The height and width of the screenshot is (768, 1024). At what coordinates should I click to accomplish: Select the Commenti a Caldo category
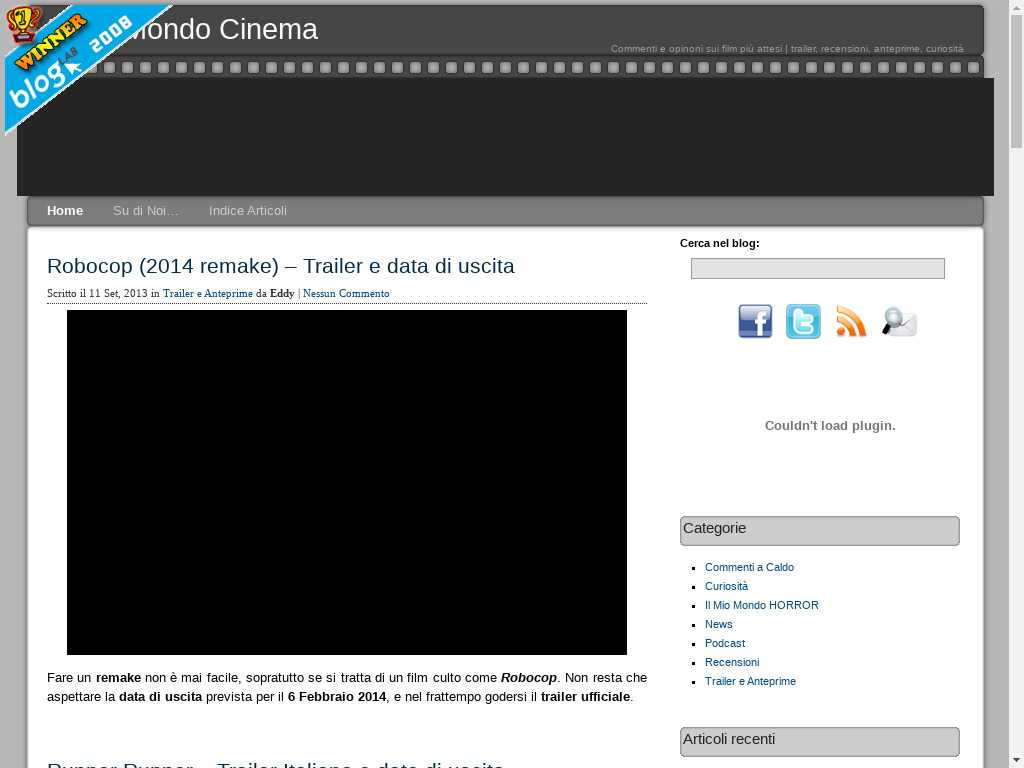[749, 567]
